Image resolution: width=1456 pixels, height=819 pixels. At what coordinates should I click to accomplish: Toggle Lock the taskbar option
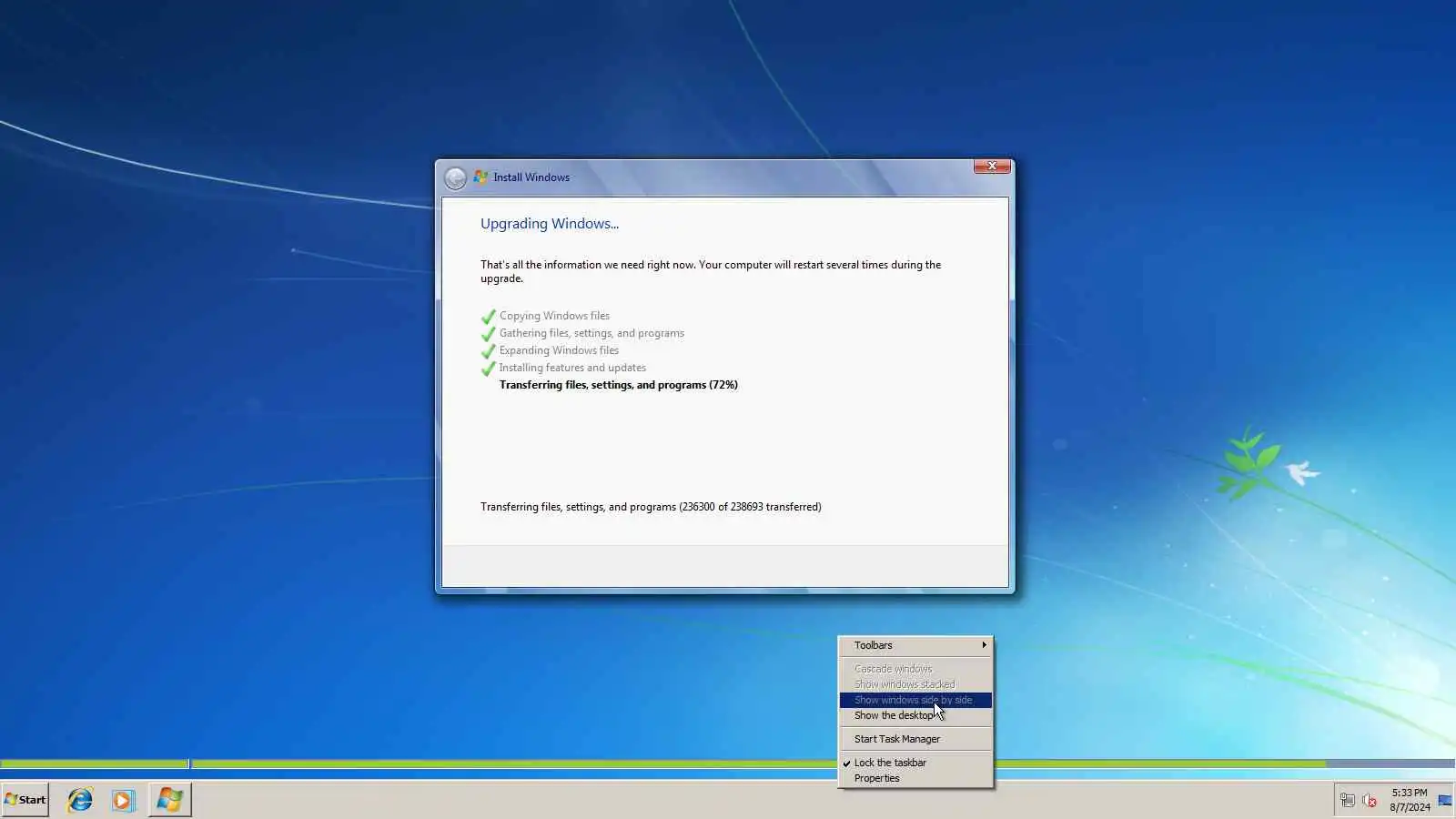coord(915,763)
